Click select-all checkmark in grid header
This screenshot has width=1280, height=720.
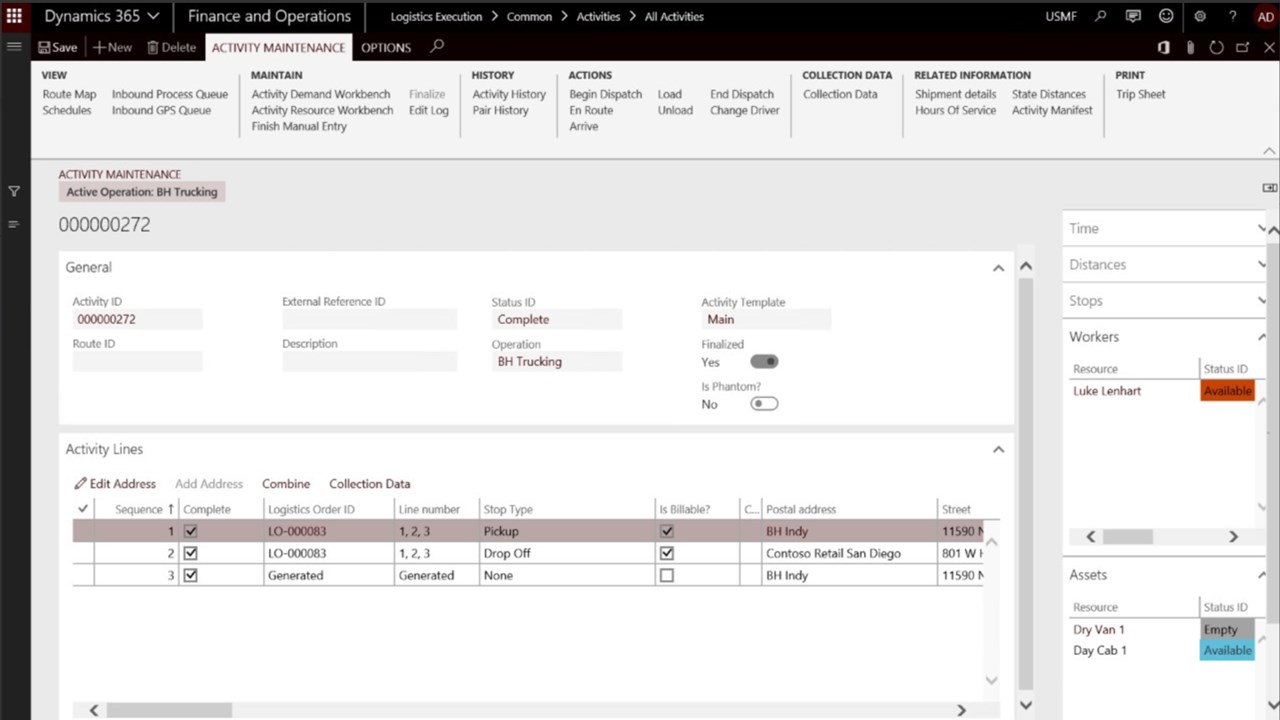coord(83,509)
